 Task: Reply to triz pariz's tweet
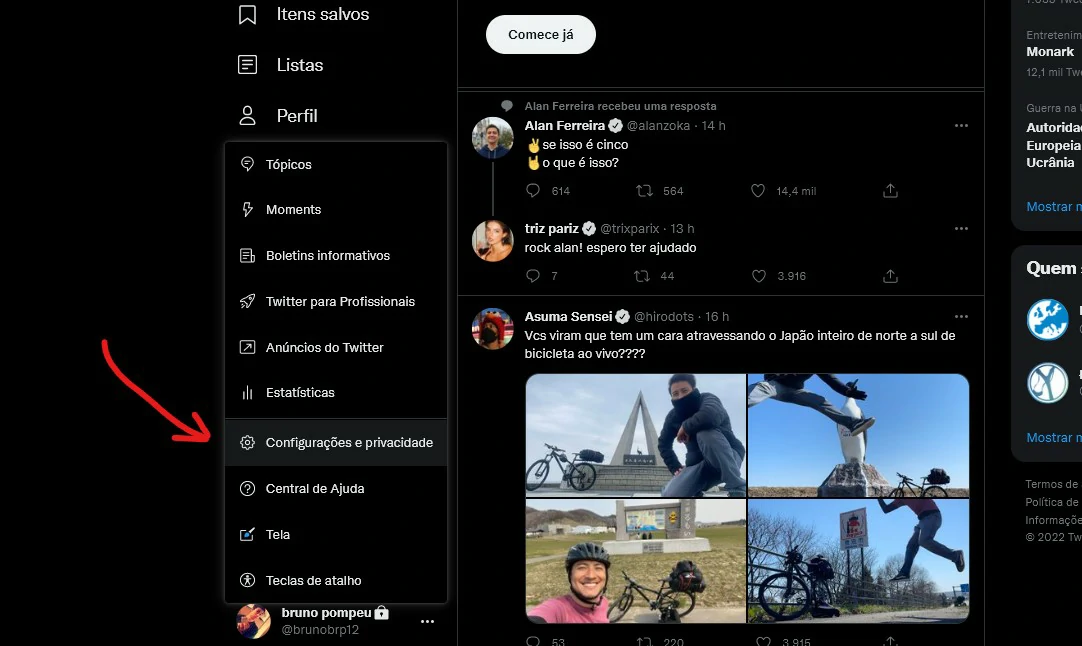pyautogui.click(x=533, y=276)
